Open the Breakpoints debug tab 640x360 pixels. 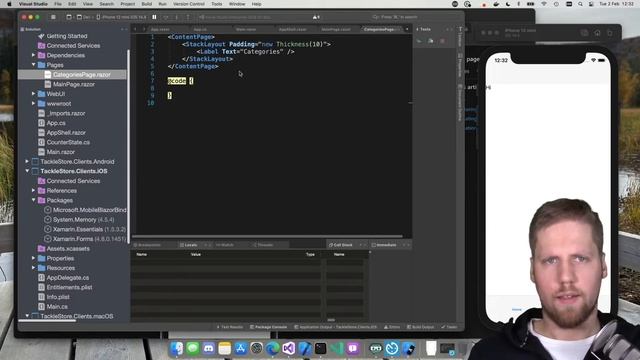149,245
